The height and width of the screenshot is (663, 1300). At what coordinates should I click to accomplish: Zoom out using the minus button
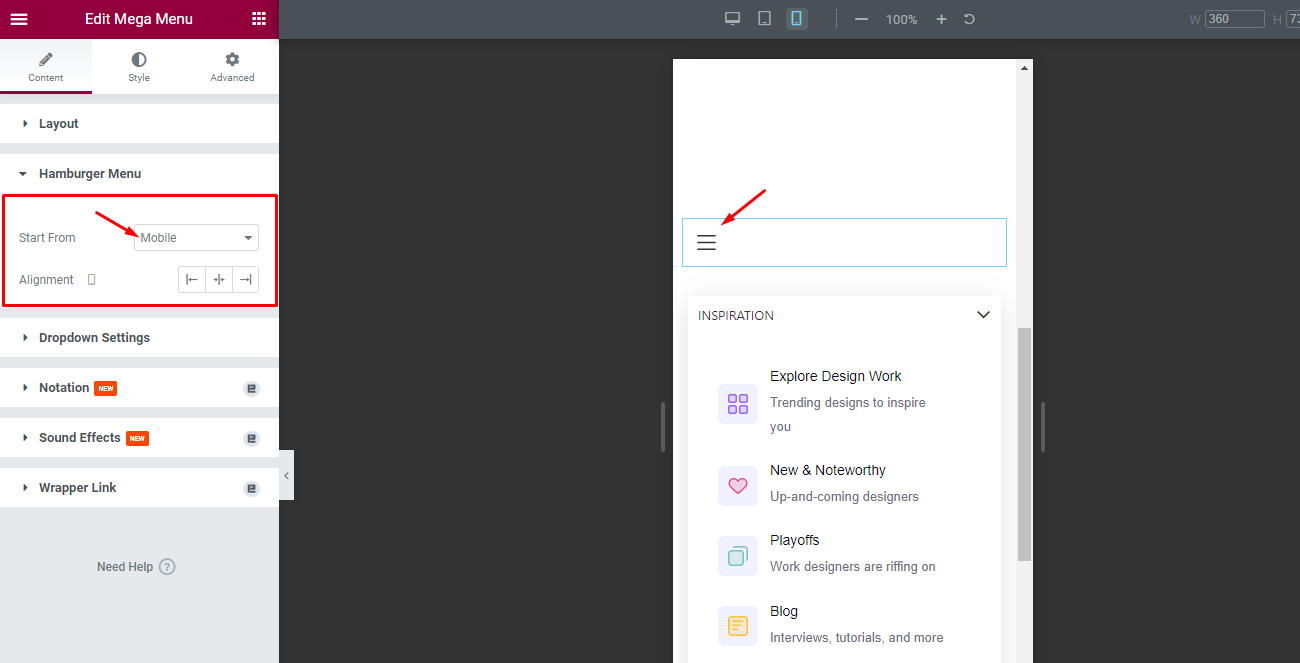pos(861,18)
